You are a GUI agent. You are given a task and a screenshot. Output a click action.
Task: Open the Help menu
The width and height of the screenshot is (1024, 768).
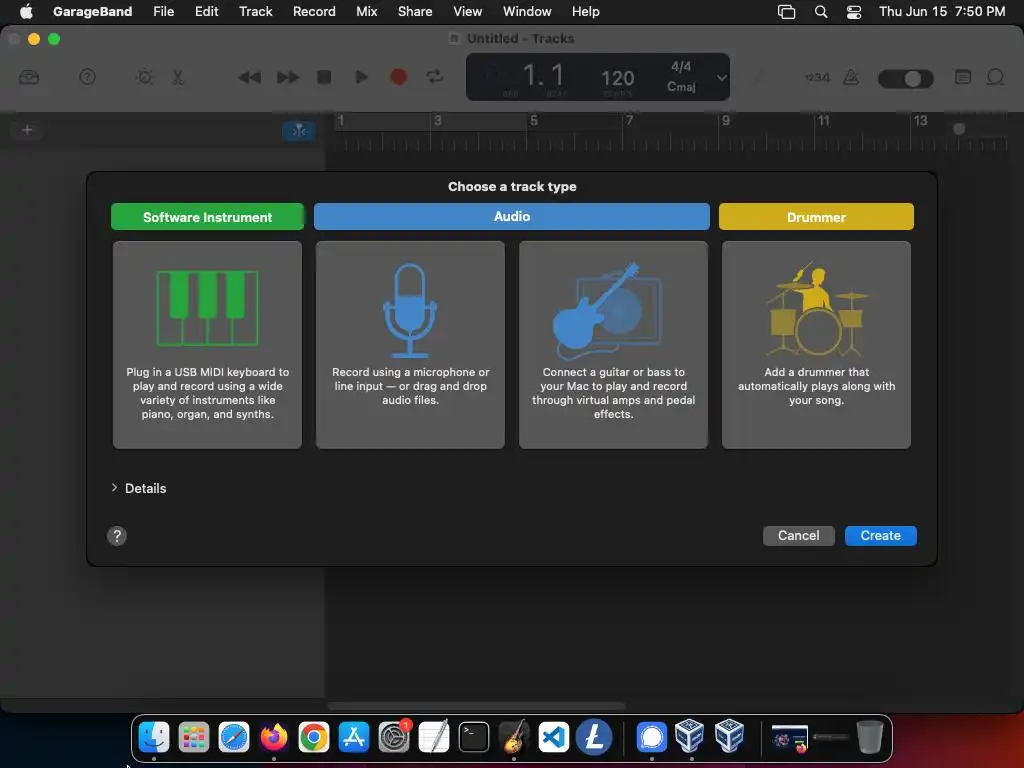(586, 11)
